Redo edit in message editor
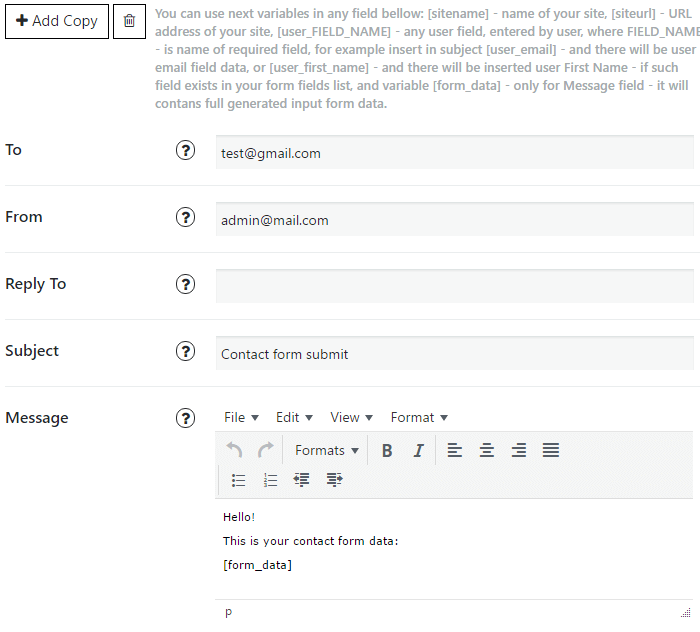 [266, 450]
